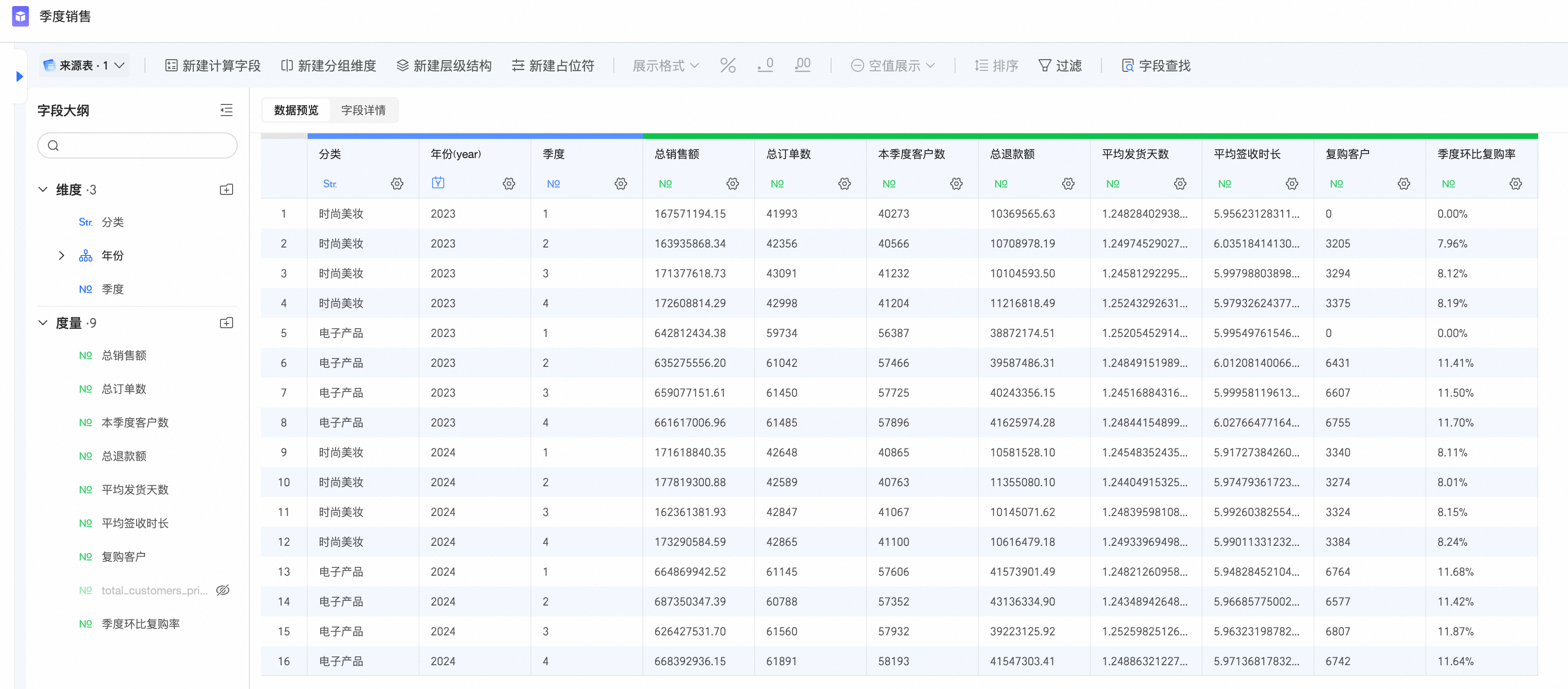This screenshot has width=1568, height=689.
Task: Click the decrease decimal places icon
Action: [765, 65]
